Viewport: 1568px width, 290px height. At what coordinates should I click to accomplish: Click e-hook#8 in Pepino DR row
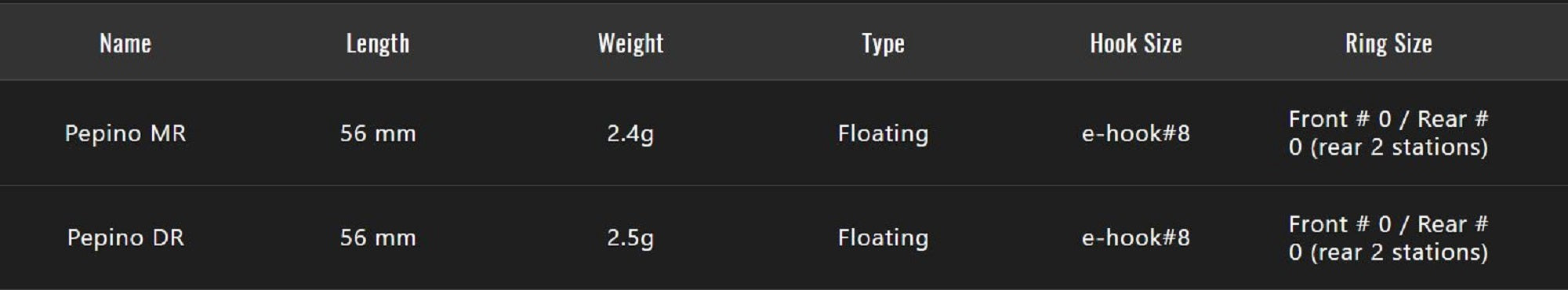1136,237
